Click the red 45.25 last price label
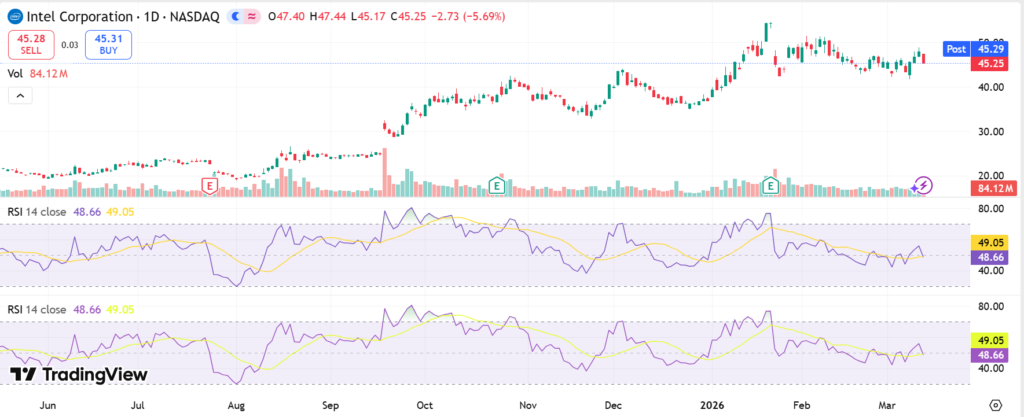Image resolution: width=1024 pixels, height=417 pixels. [989, 63]
